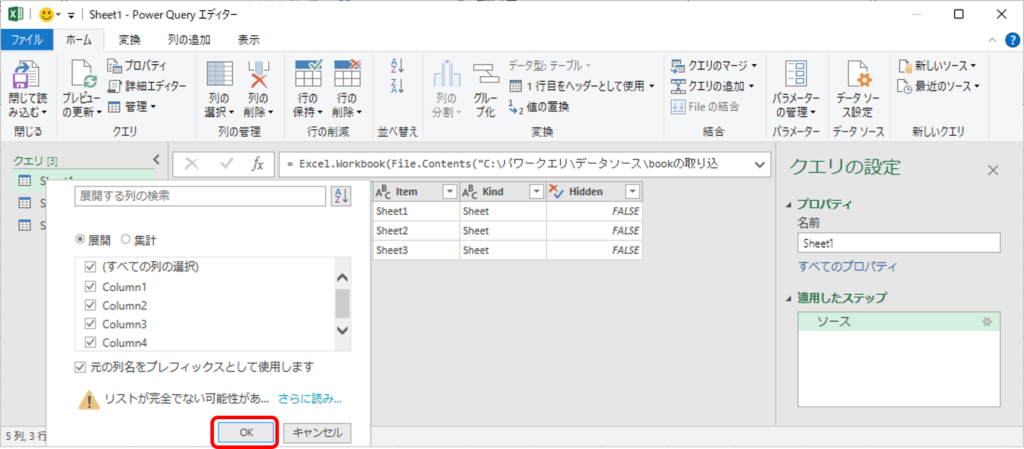Click the column list scrollbar down arrow
The height and width of the screenshot is (449, 1024).
[x=342, y=330]
